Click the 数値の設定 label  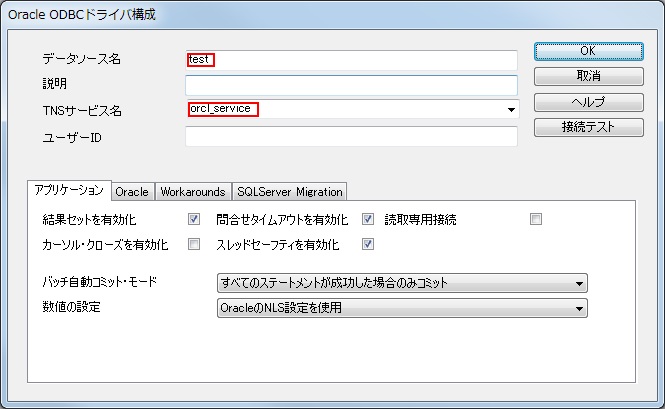coord(71,307)
